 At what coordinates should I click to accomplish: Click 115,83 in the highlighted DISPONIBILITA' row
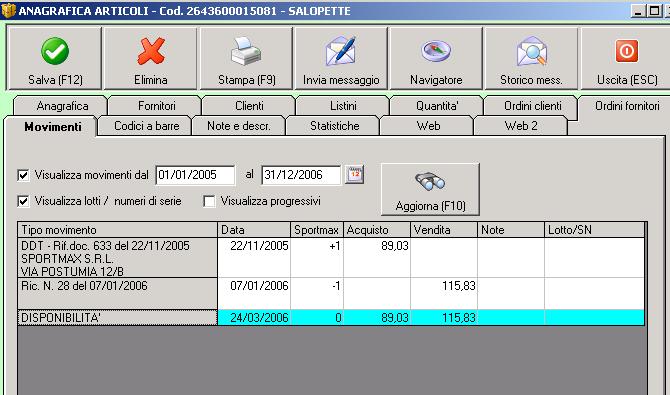click(444, 318)
